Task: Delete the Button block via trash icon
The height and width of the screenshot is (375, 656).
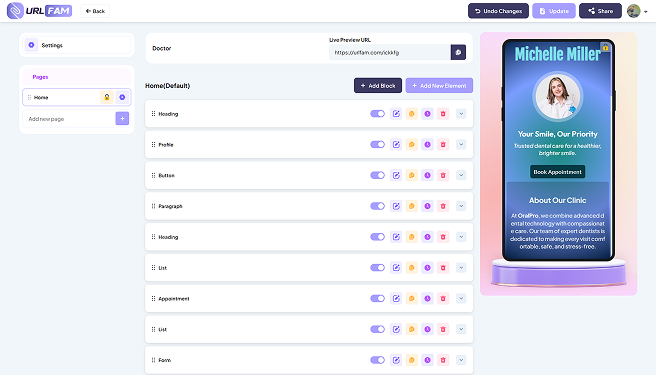Action: tap(443, 175)
